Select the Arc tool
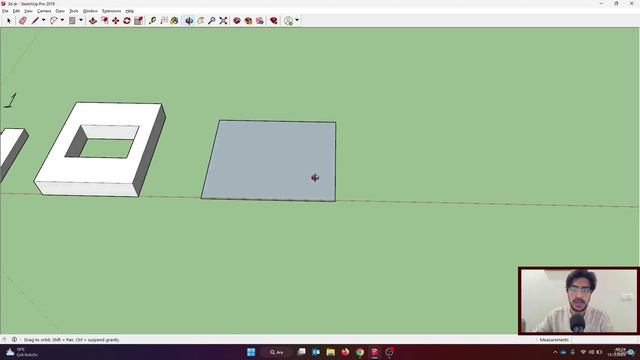 53,20
